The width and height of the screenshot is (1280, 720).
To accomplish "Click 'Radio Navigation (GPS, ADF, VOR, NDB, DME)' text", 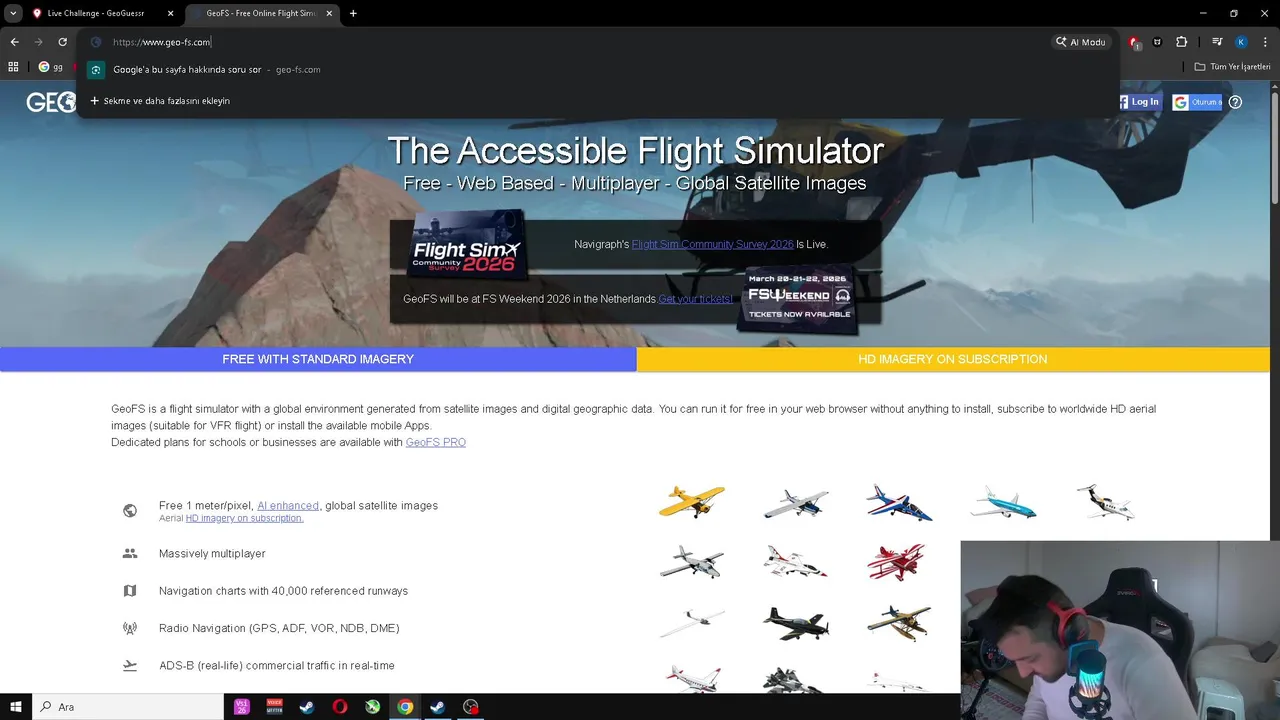I will pos(279,628).
